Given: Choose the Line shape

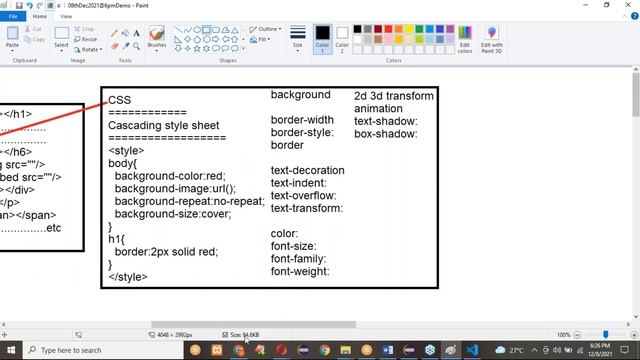Looking at the screenshot, I should [x=178, y=30].
